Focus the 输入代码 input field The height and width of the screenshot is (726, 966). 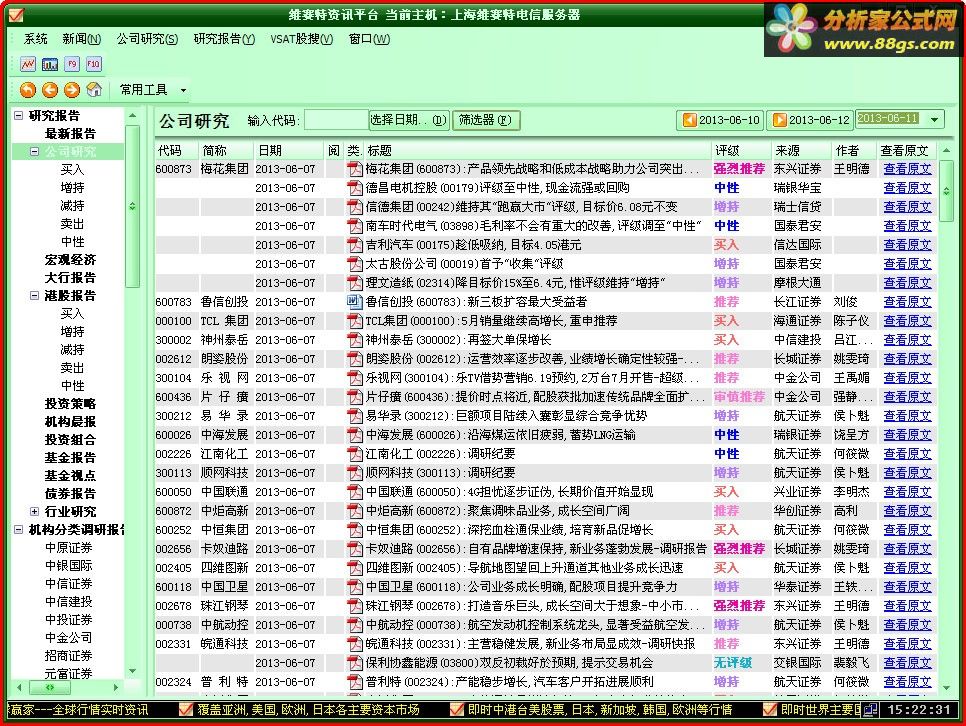(336, 120)
